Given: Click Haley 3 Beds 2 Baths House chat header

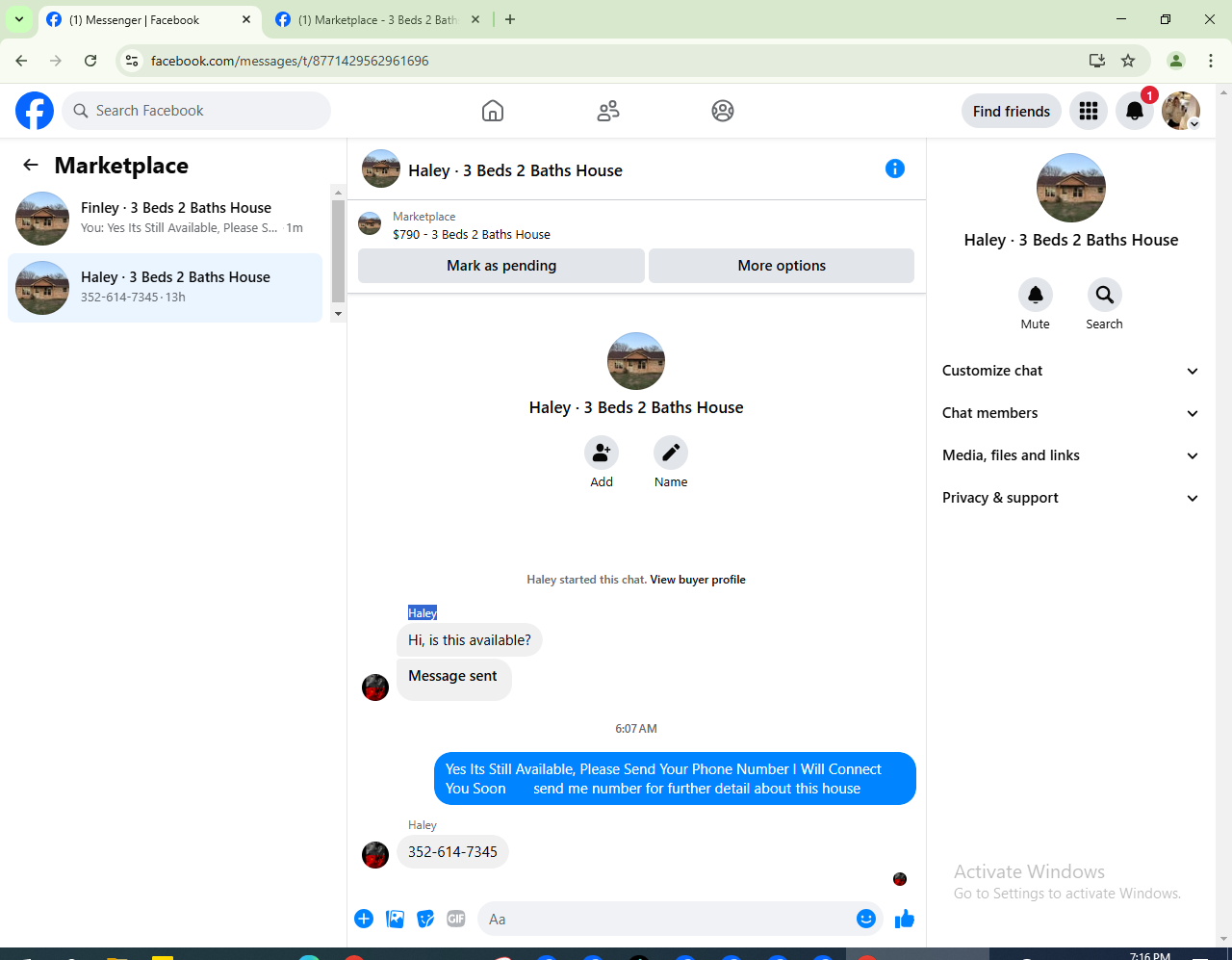Looking at the screenshot, I should point(515,170).
